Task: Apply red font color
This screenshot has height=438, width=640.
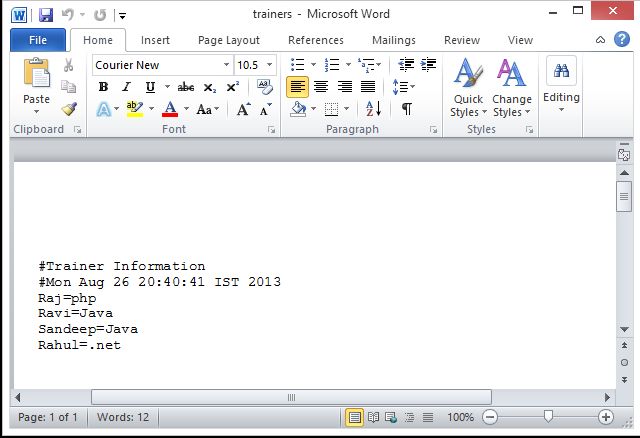Action: click(170, 109)
